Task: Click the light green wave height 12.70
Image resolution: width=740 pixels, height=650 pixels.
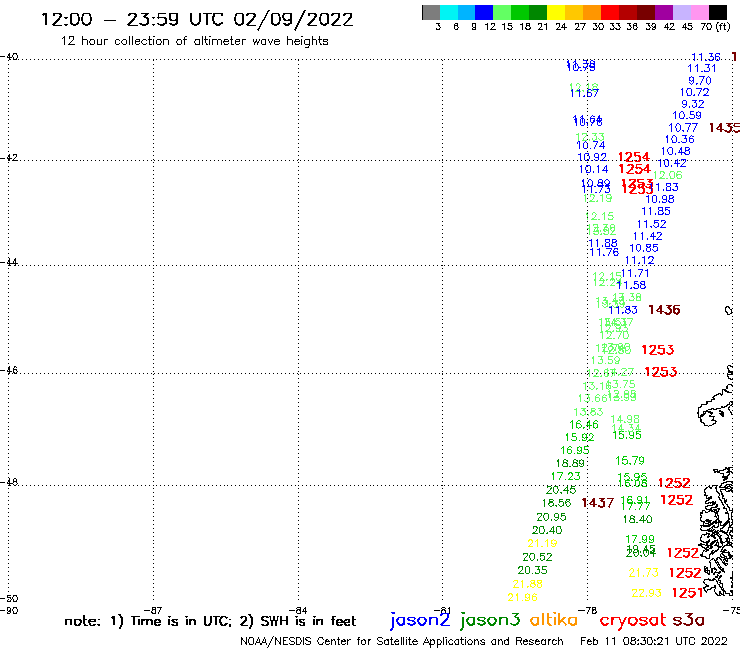Action: pos(614,336)
